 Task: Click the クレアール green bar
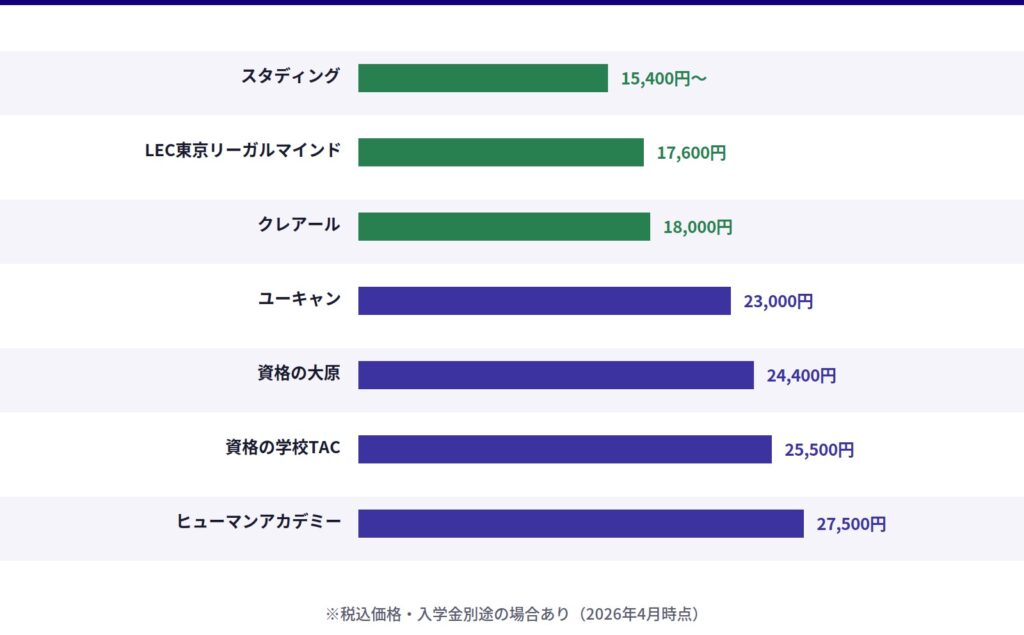[x=504, y=226]
